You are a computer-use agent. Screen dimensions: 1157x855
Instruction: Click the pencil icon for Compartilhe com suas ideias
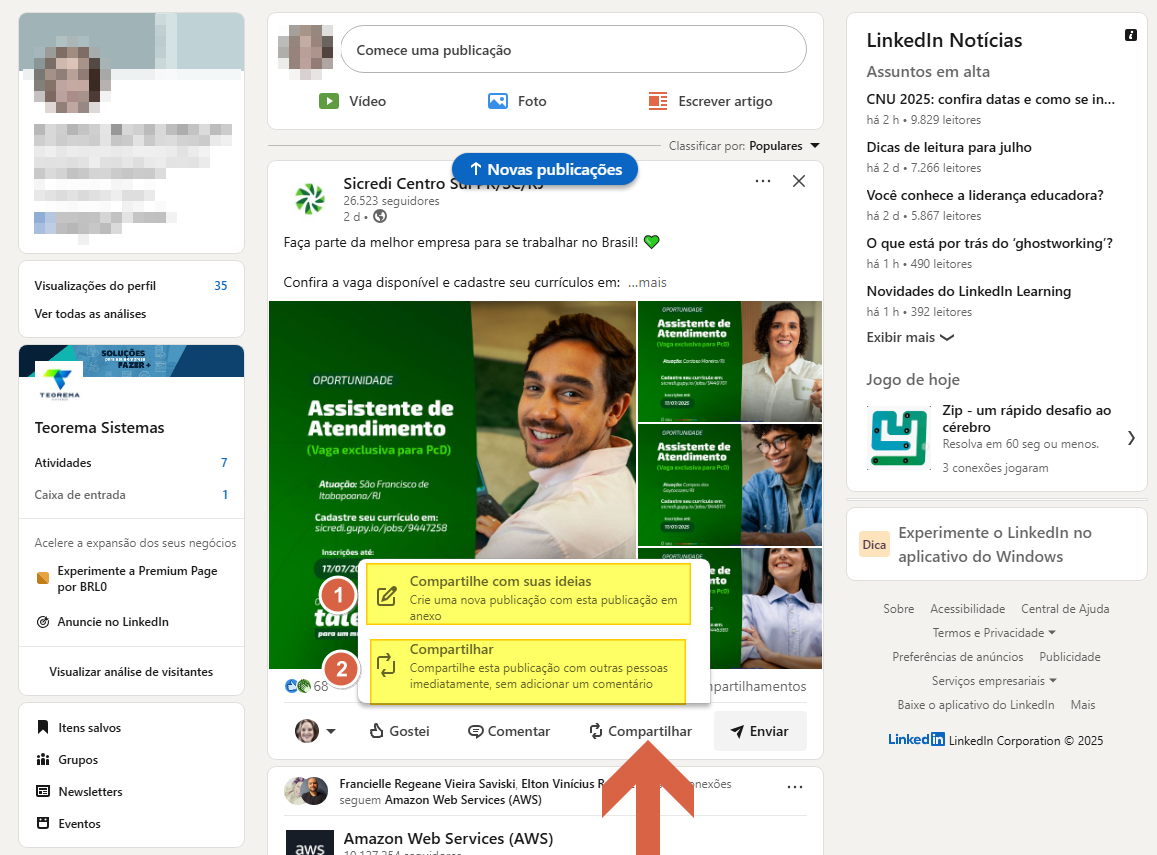(x=387, y=597)
